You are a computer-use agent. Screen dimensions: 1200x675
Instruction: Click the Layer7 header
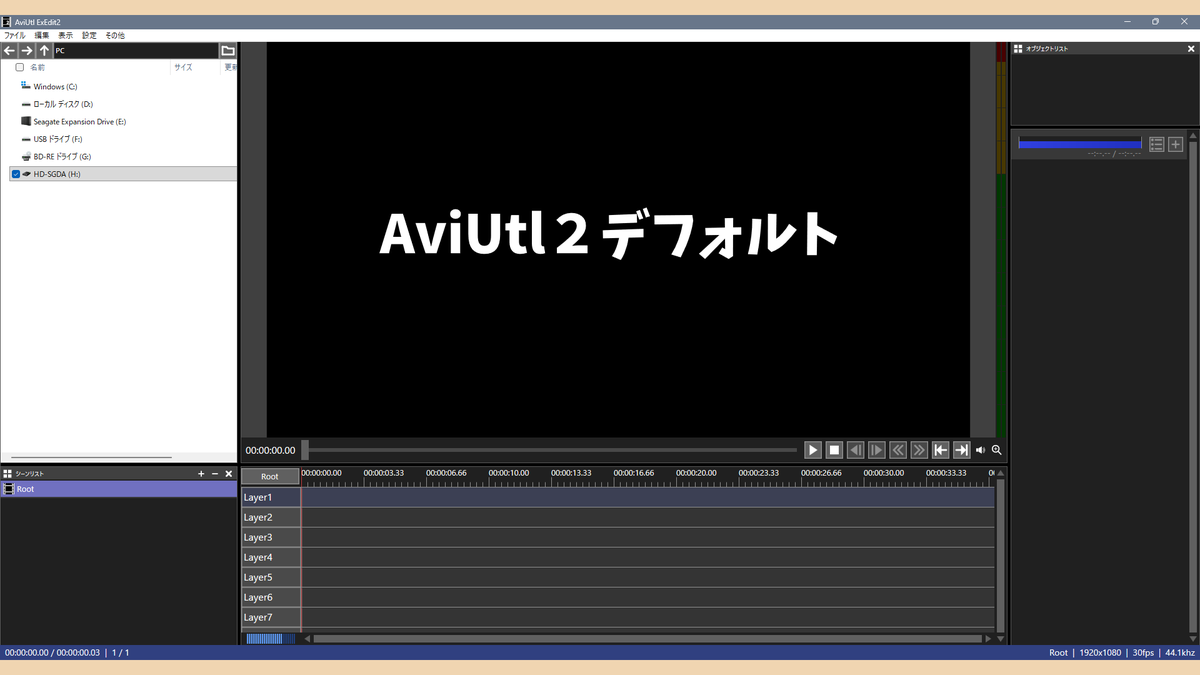(271, 617)
